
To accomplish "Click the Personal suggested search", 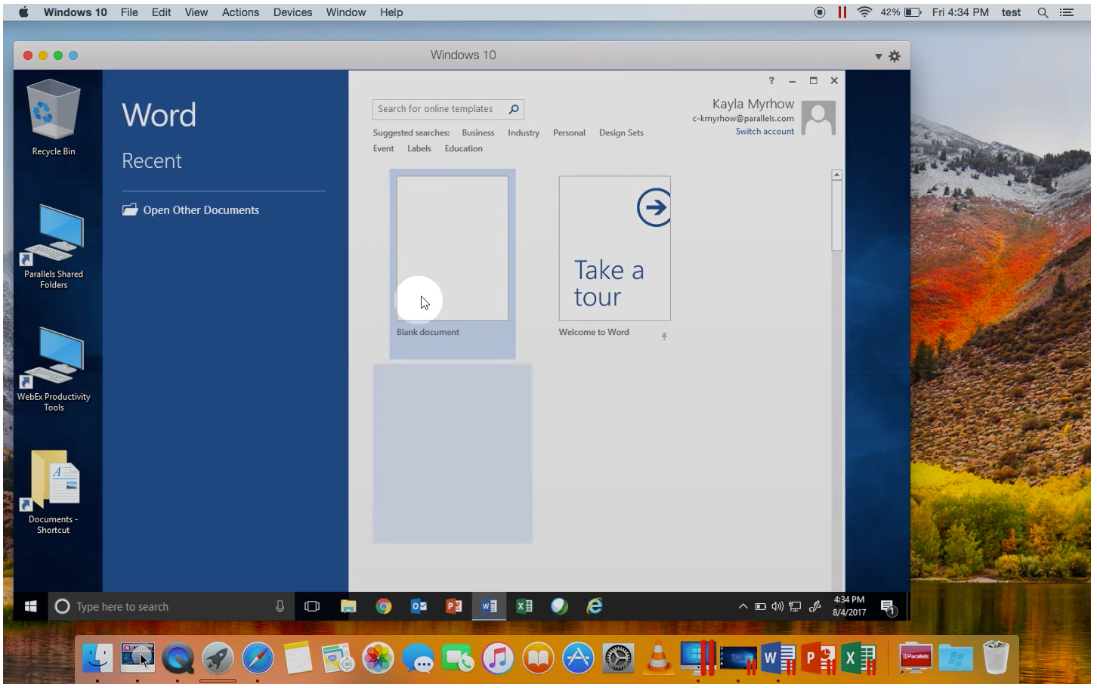I will coord(569,133).
